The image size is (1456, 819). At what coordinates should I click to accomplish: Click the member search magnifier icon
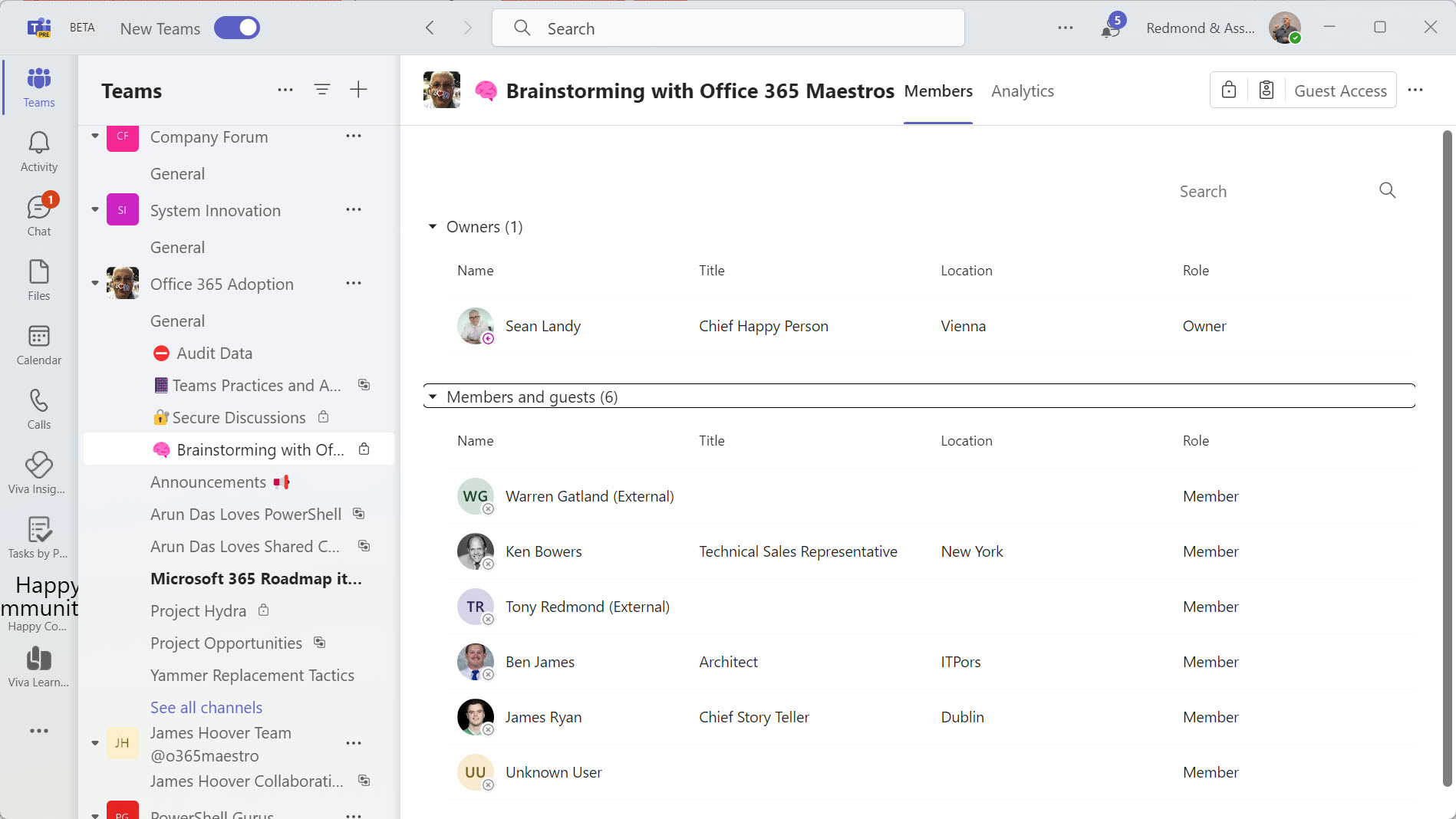1387,190
